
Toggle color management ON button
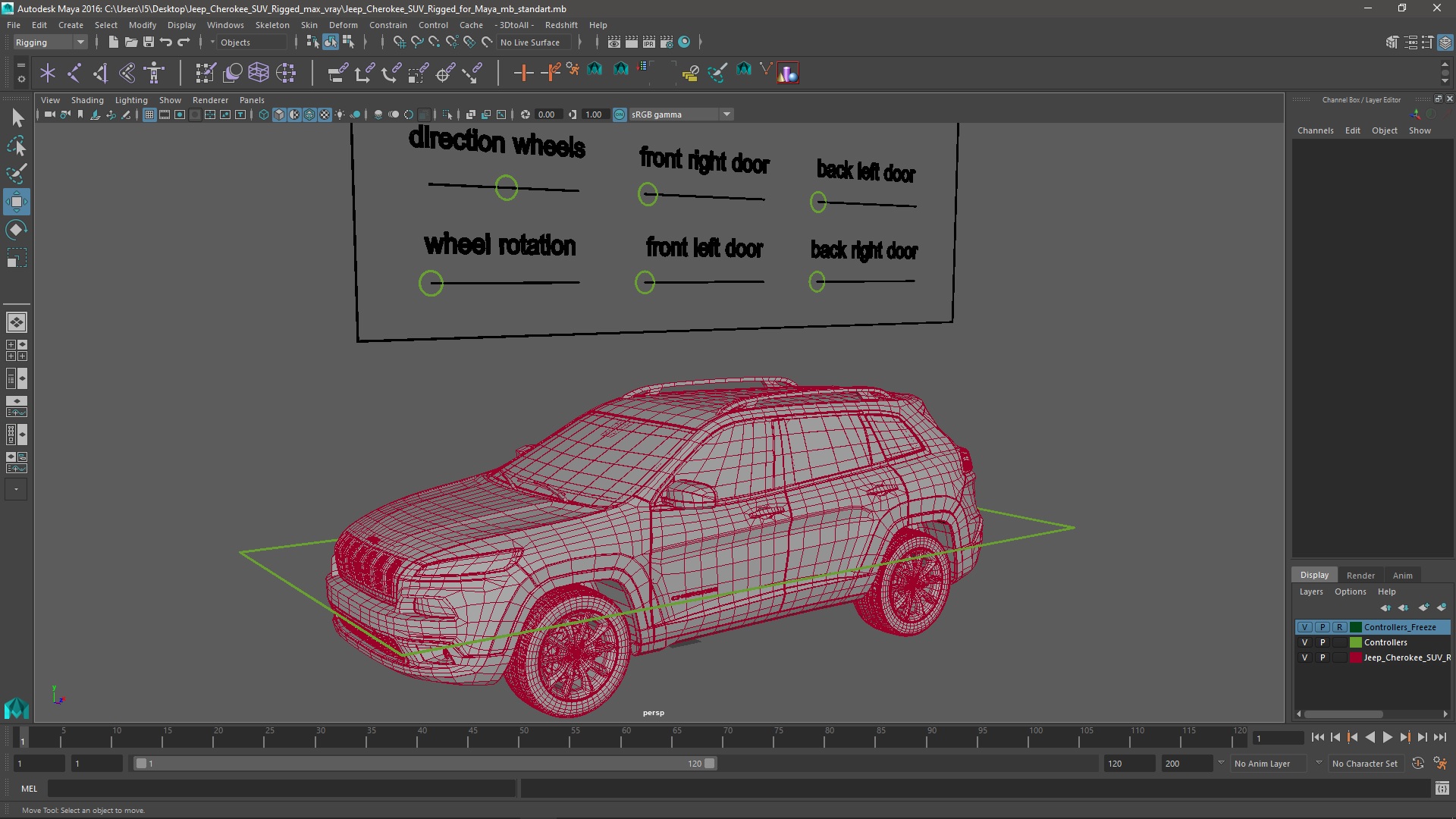[x=620, y=115]
